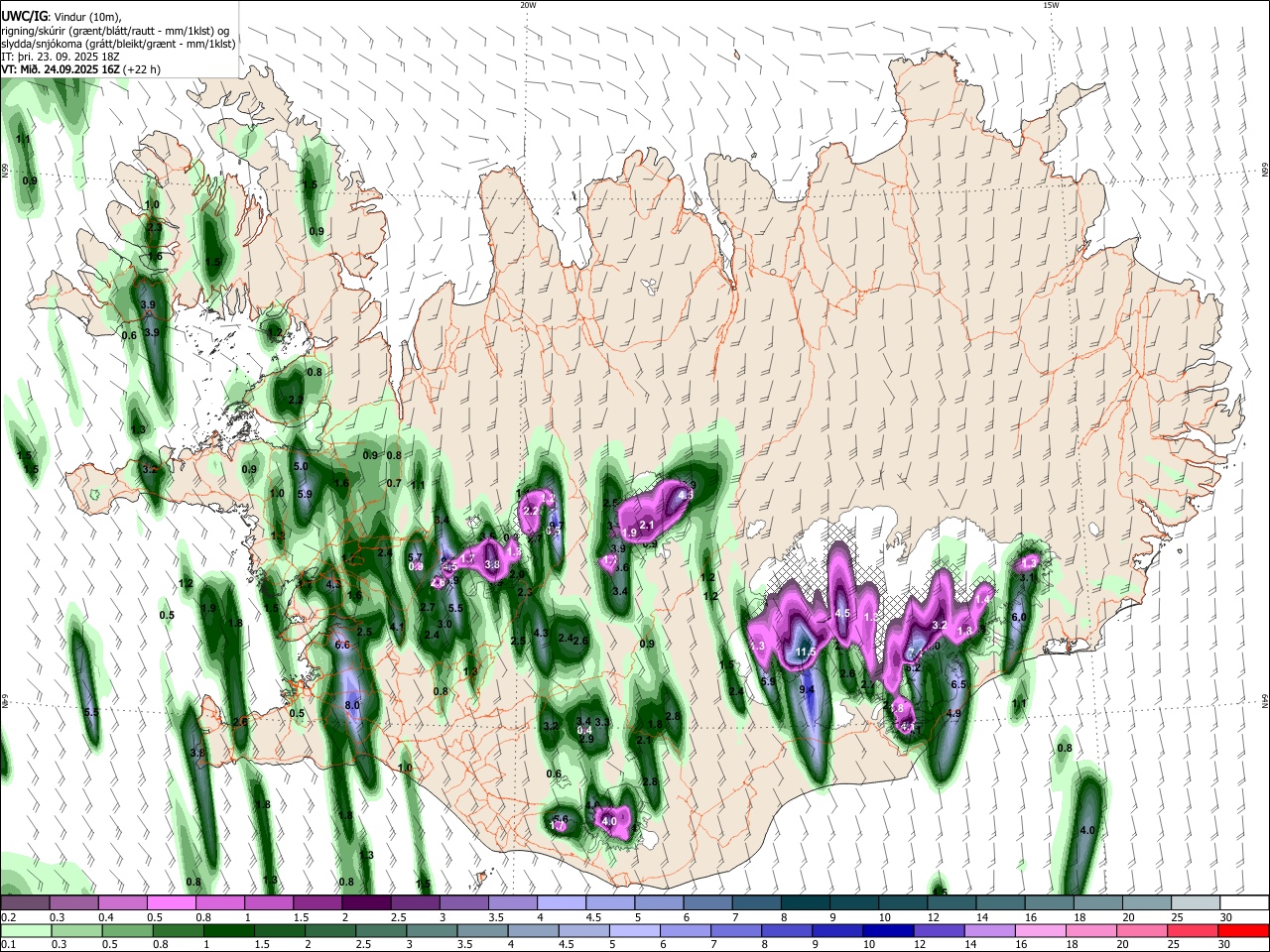Click the '0.1' label on the lower scale
The width and height of the screenshot is (1270, 952).
(x=8, y=945)
